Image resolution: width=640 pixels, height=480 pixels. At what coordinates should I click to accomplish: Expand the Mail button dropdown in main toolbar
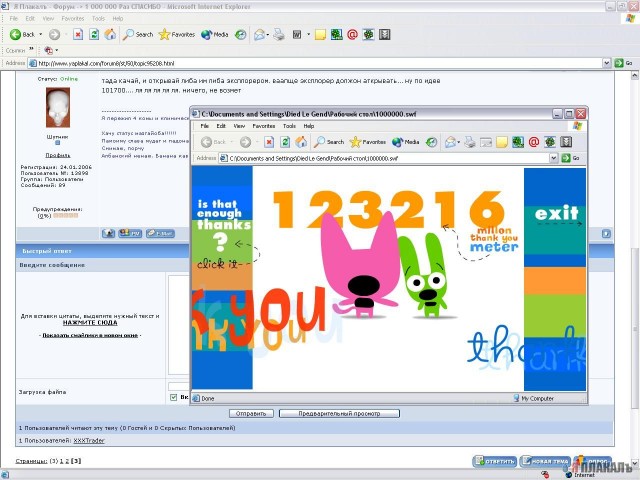coord(268,35)
